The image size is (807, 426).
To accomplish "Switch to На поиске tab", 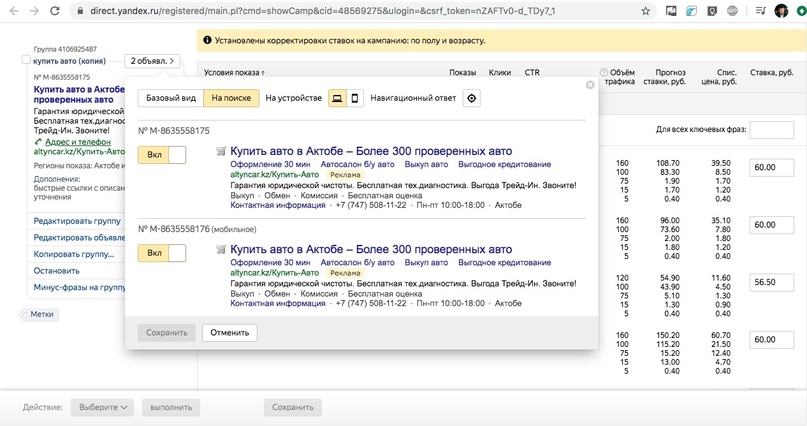I will coord(231,98).
